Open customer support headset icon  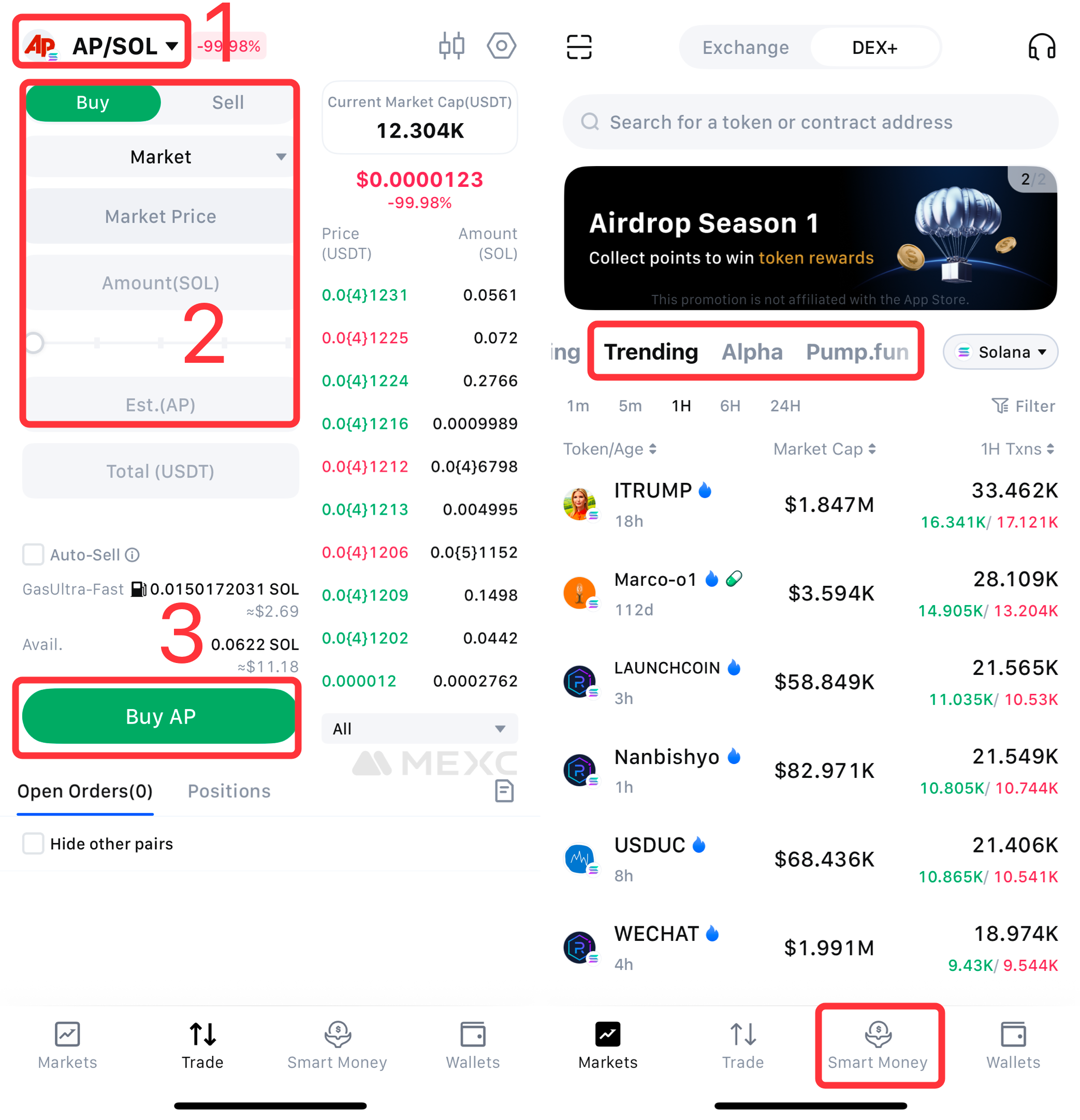pyautogui.click(x=1042, y=47)
